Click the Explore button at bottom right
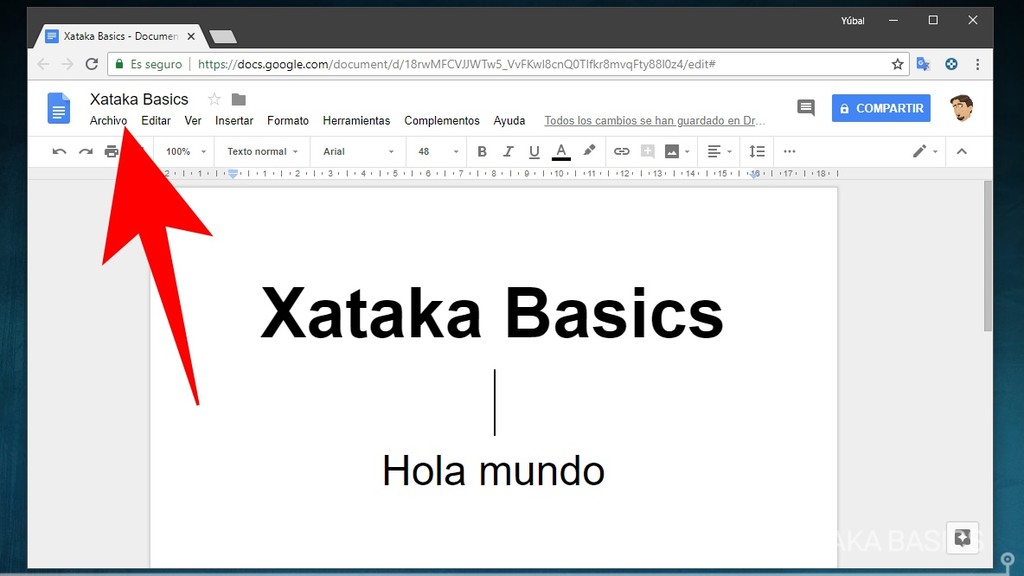Viewport: 1024px width, 576px height. 962,538
